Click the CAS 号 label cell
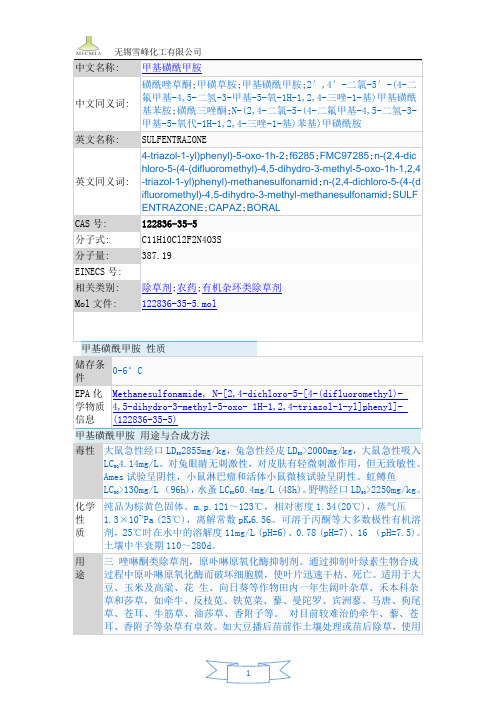Viewport: 496px width, 702px height. [107, 224]
